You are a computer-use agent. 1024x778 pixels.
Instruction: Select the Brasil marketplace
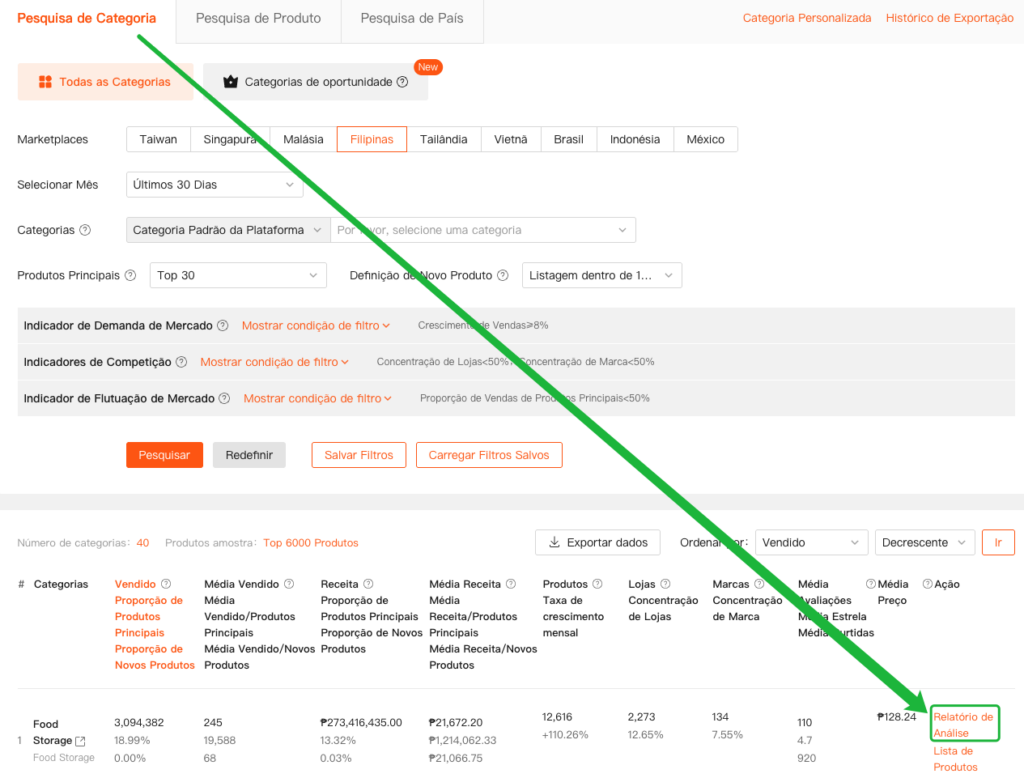[568, 139]
